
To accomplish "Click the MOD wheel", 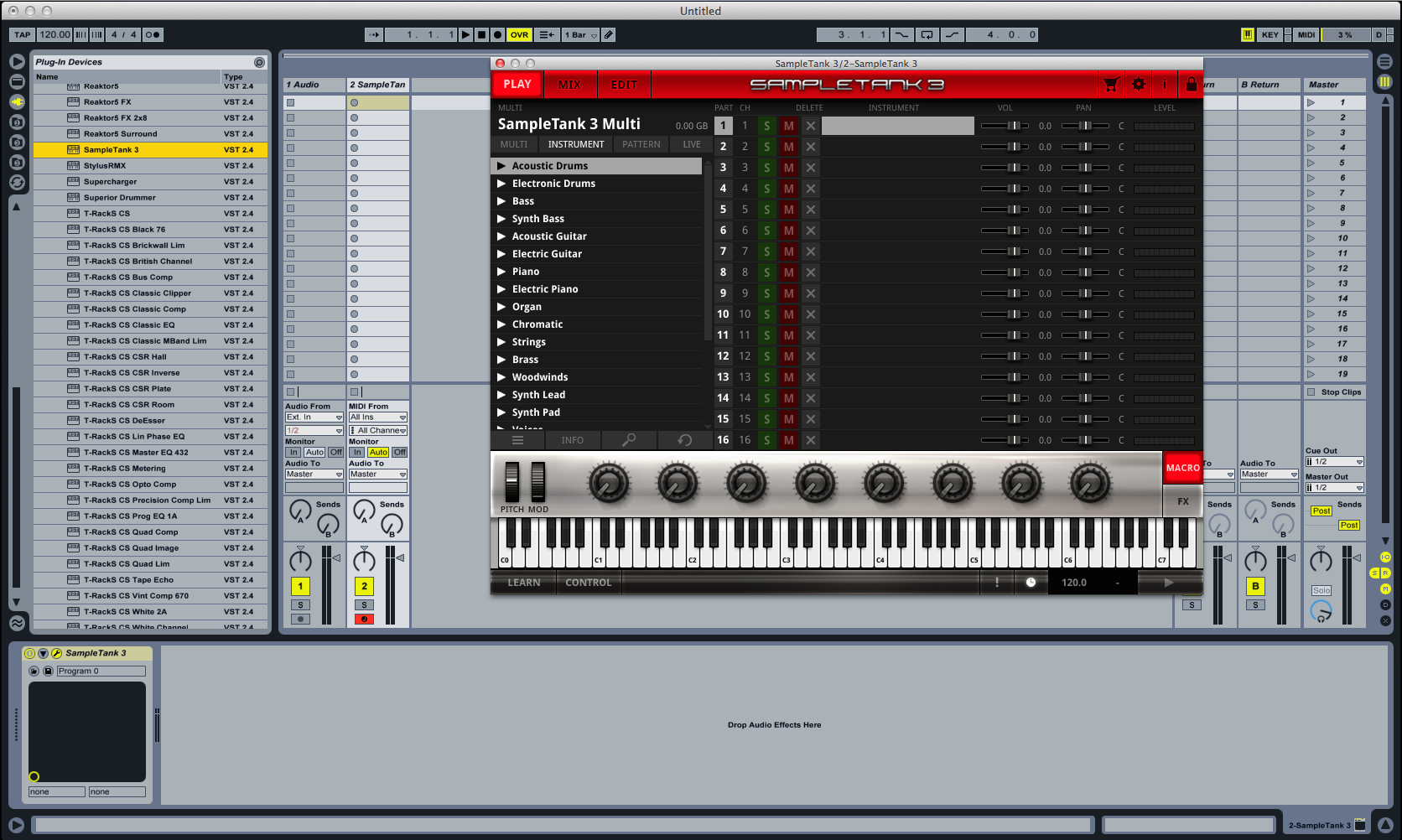I will click(x=538, y=482).
